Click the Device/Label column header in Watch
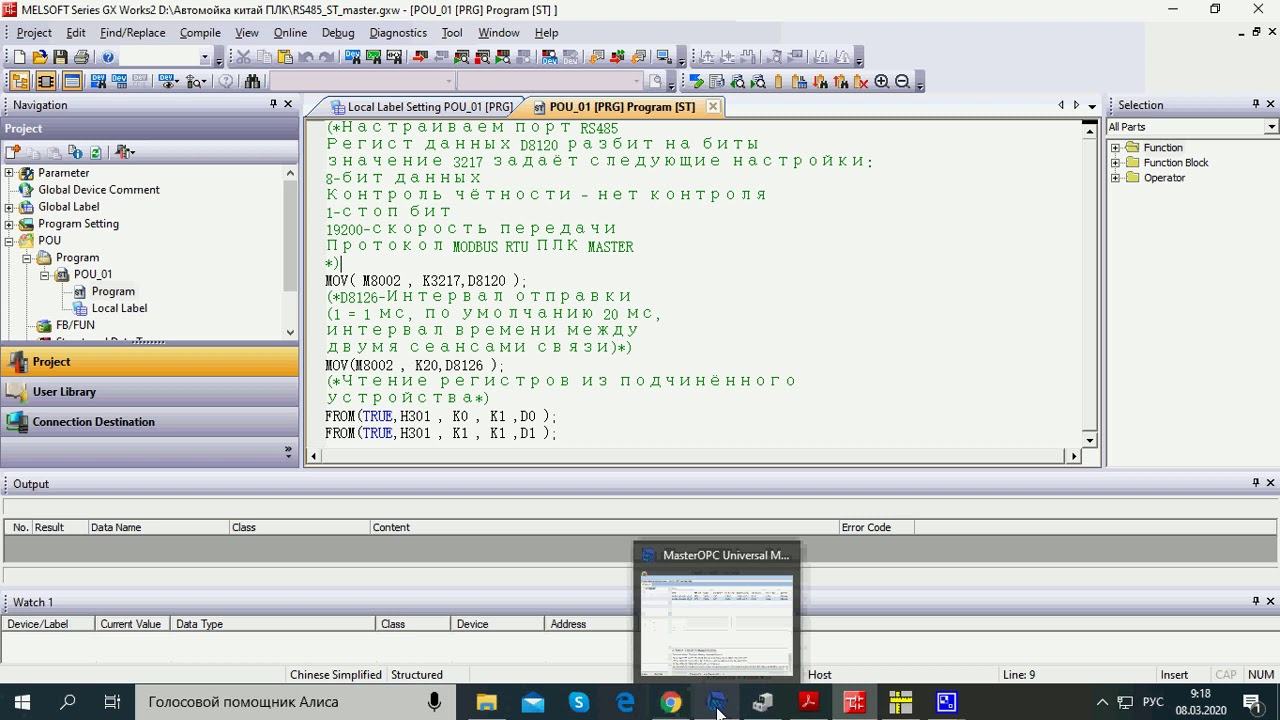This screenshot has width=1280, height=720. [48, 624]
